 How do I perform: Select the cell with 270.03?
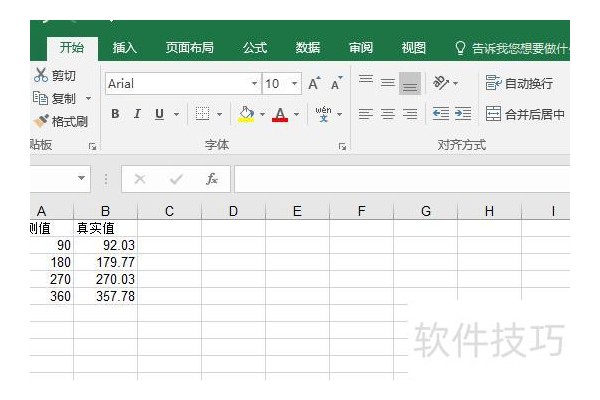[x=105, y=279]
